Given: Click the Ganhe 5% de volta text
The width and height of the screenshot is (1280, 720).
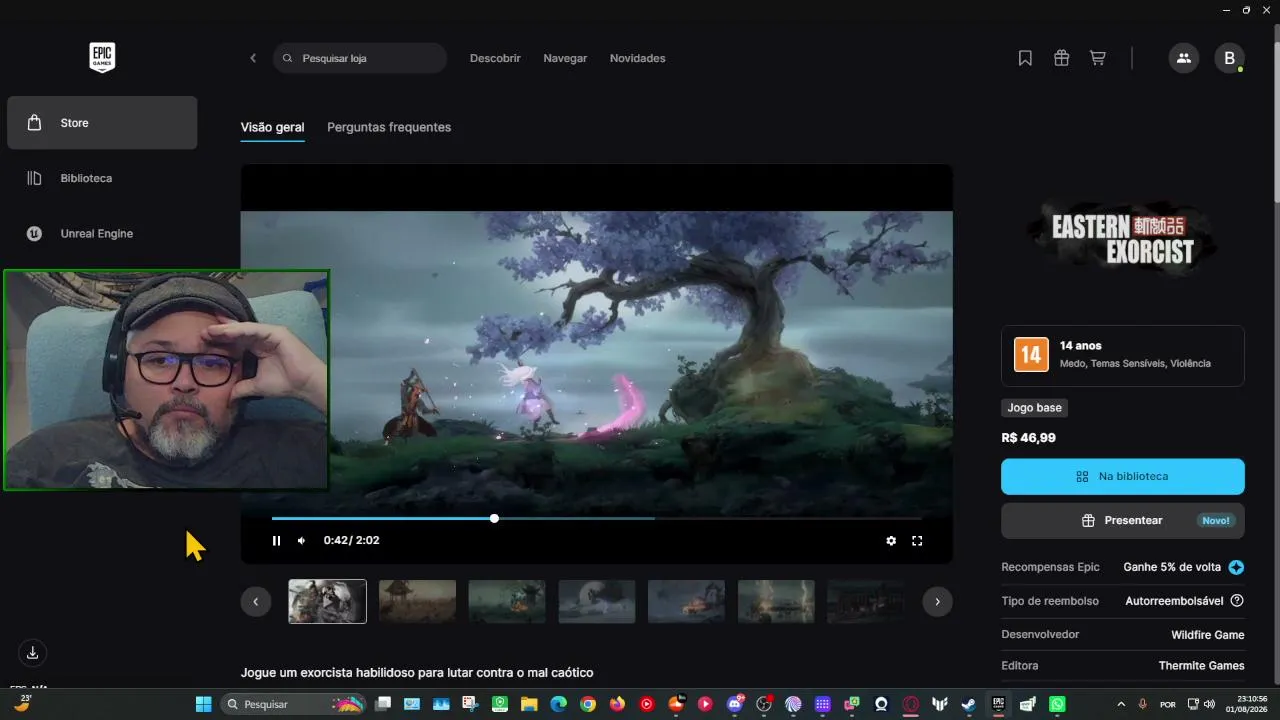Looking at the screenshot, I should point(1172,567).
